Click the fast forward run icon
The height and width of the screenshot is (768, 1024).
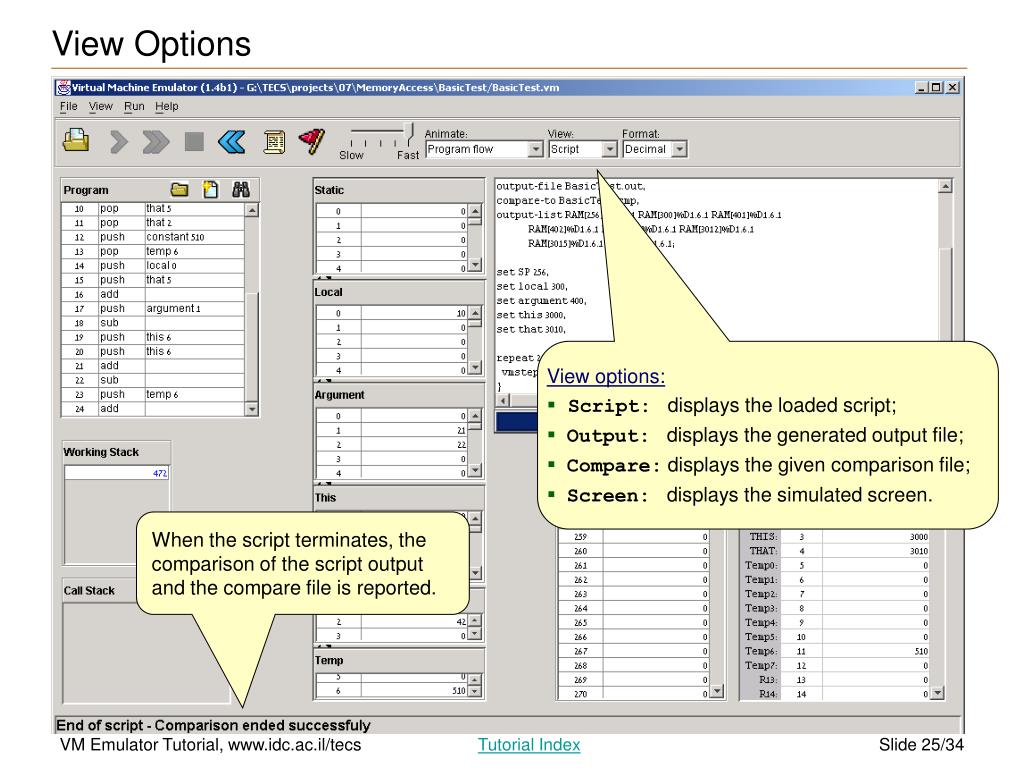(x=155, y=141)
